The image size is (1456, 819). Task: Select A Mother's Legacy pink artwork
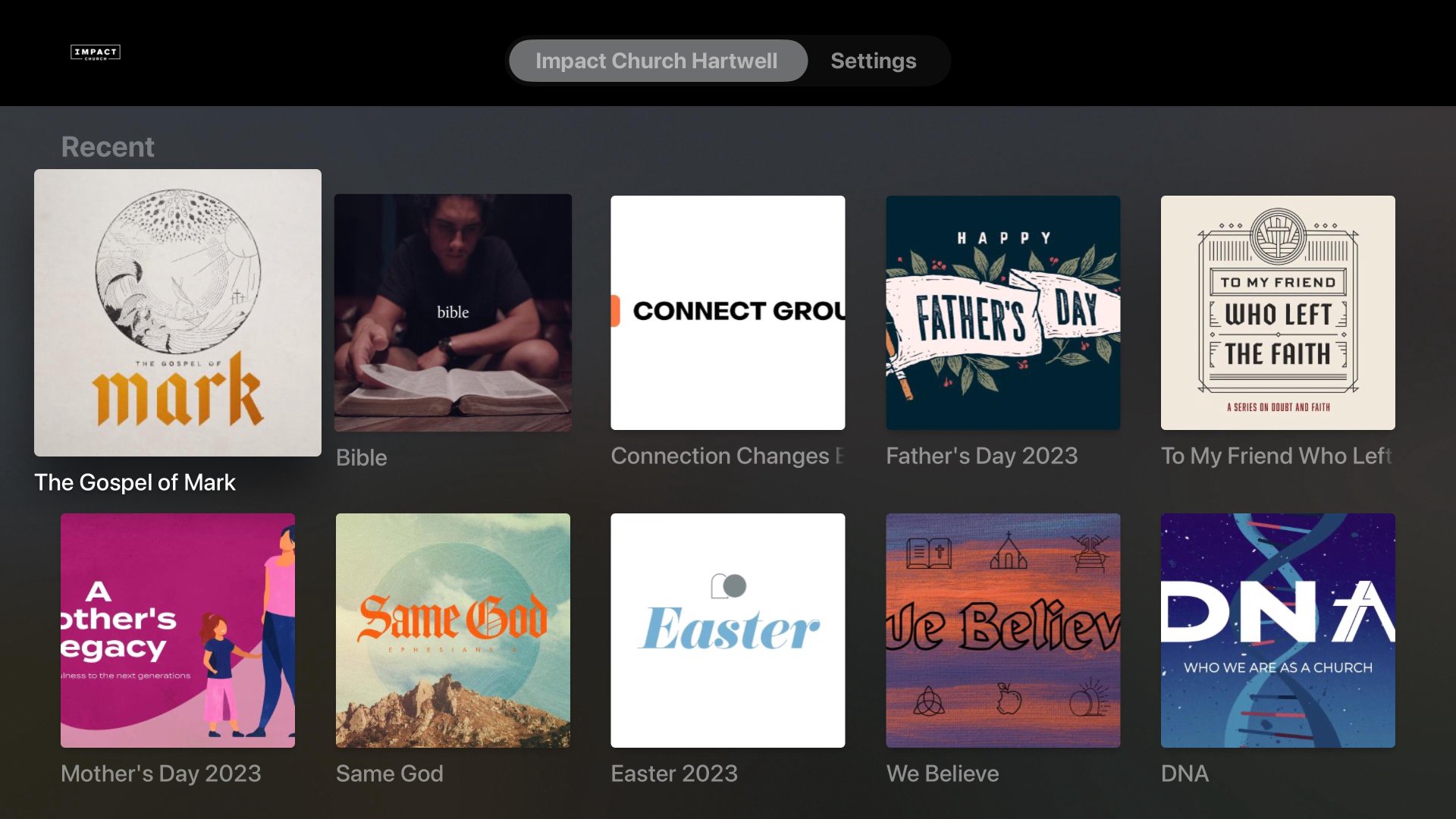tap(177, 630)
